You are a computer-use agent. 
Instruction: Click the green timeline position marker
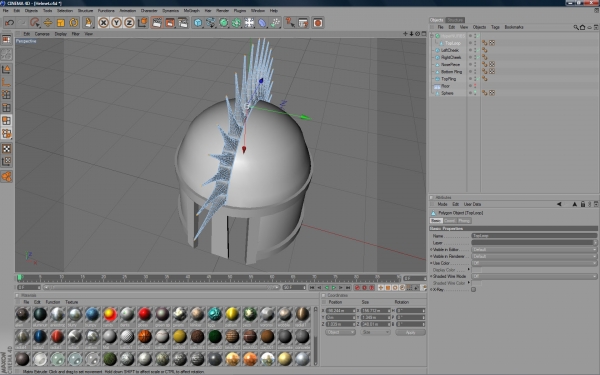click(20, 277)
